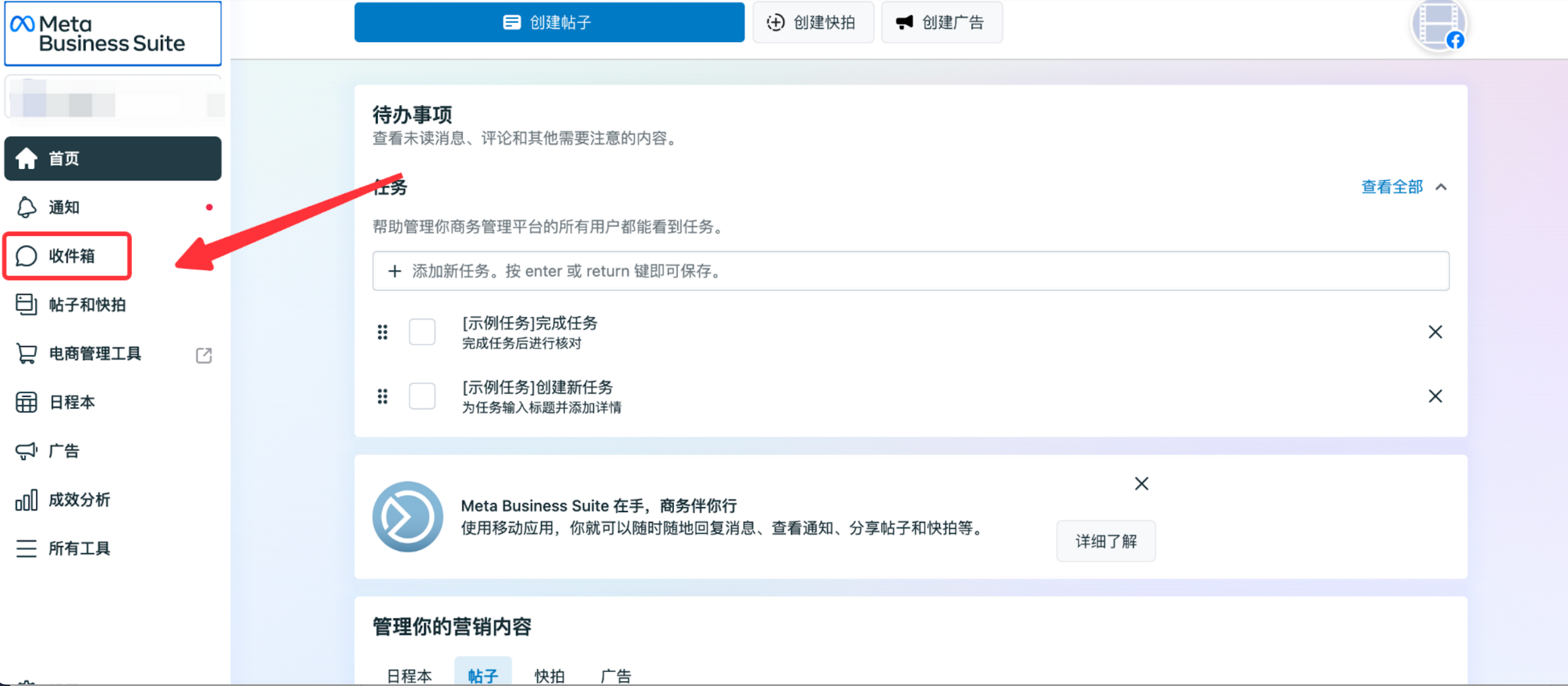Check the '创建新任务' sample task checkbox
The image size is (1568, 686).
422,396
